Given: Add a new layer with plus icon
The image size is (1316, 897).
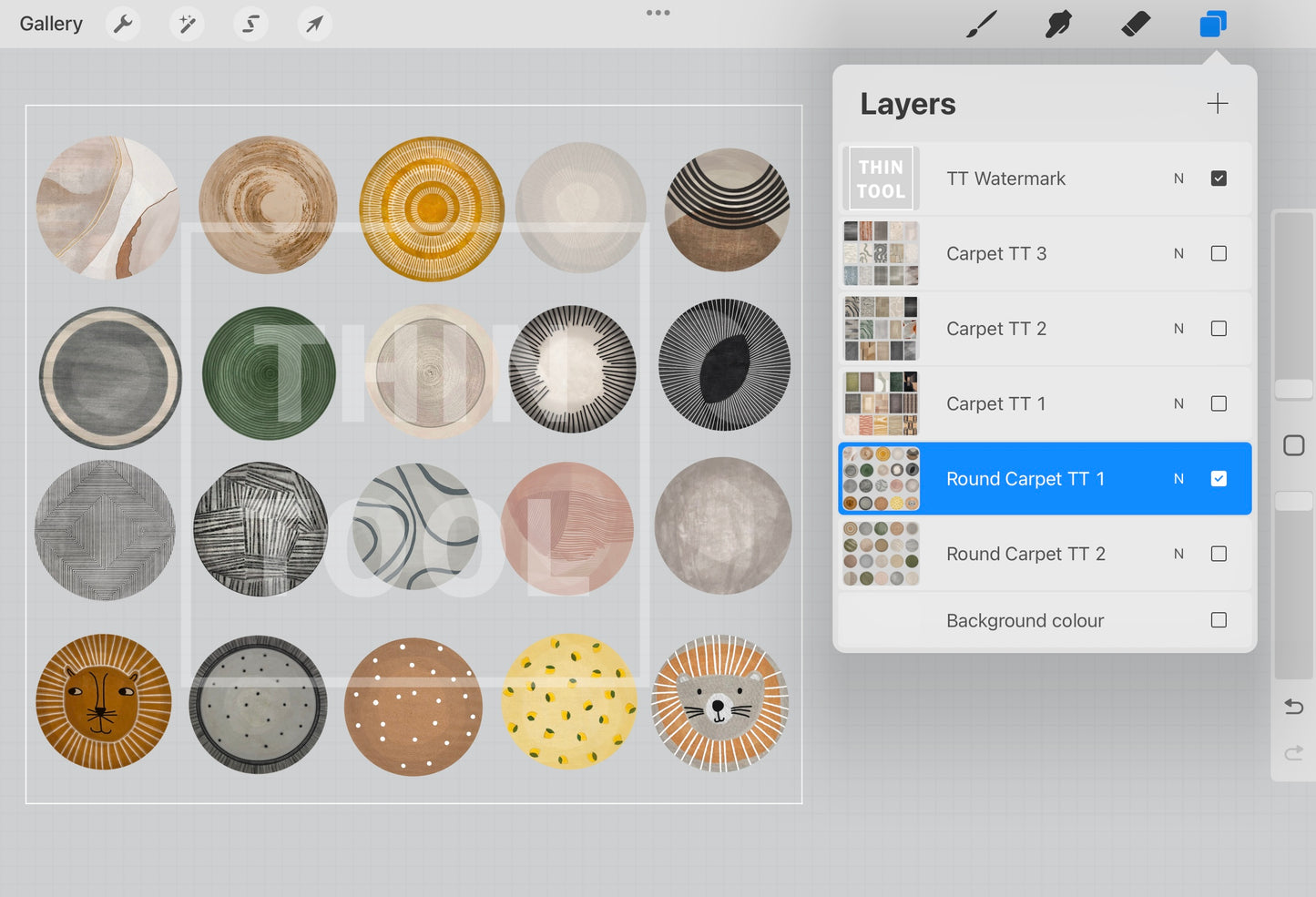Looking at the screenshot, I should (1218, 104).
